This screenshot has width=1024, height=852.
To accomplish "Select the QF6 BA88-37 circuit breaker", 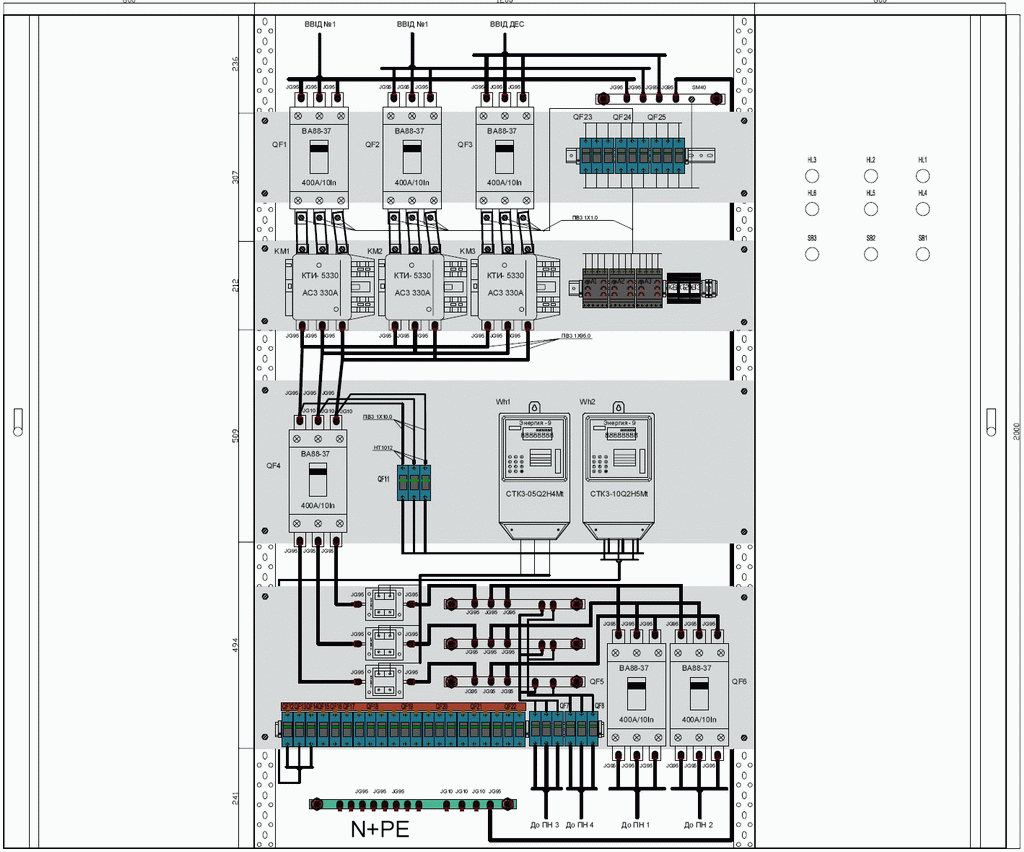I will click(x=699, y=695).
